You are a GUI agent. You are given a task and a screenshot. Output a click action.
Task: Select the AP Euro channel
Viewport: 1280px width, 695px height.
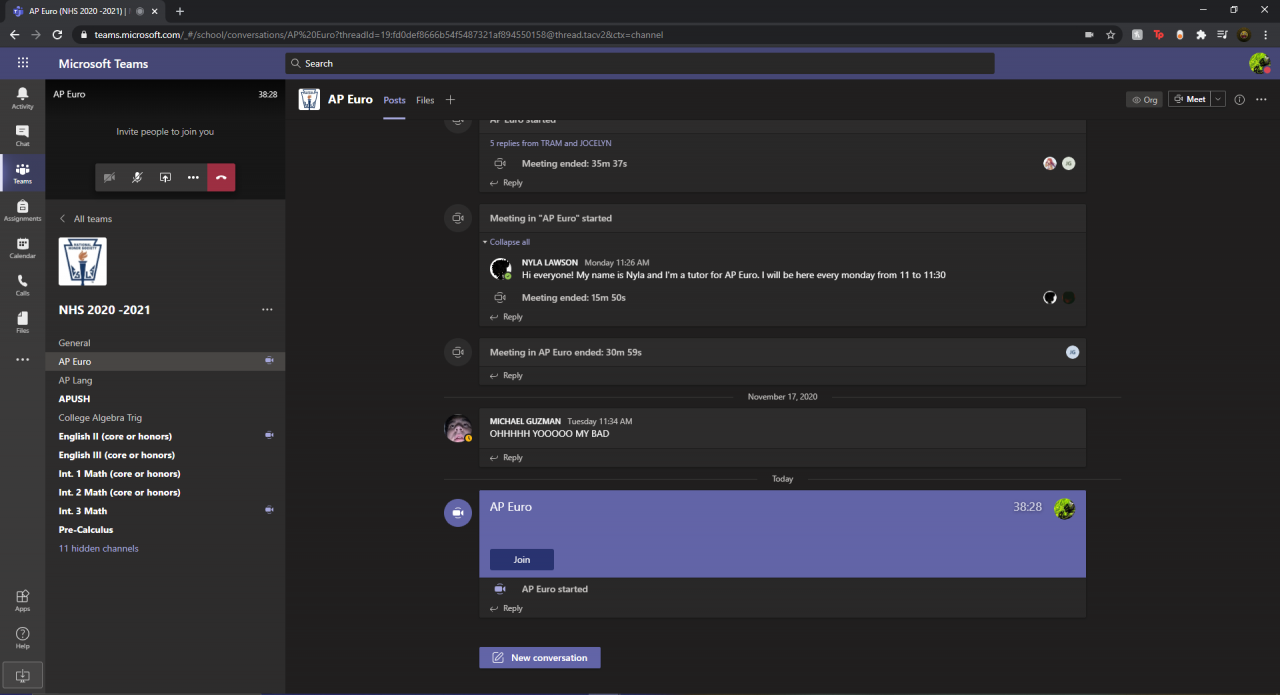click(165, 361)
